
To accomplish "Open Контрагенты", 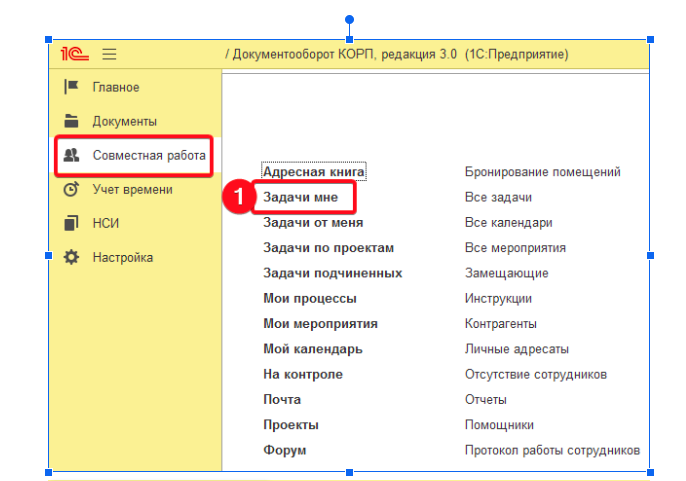I will click(500, 324).
